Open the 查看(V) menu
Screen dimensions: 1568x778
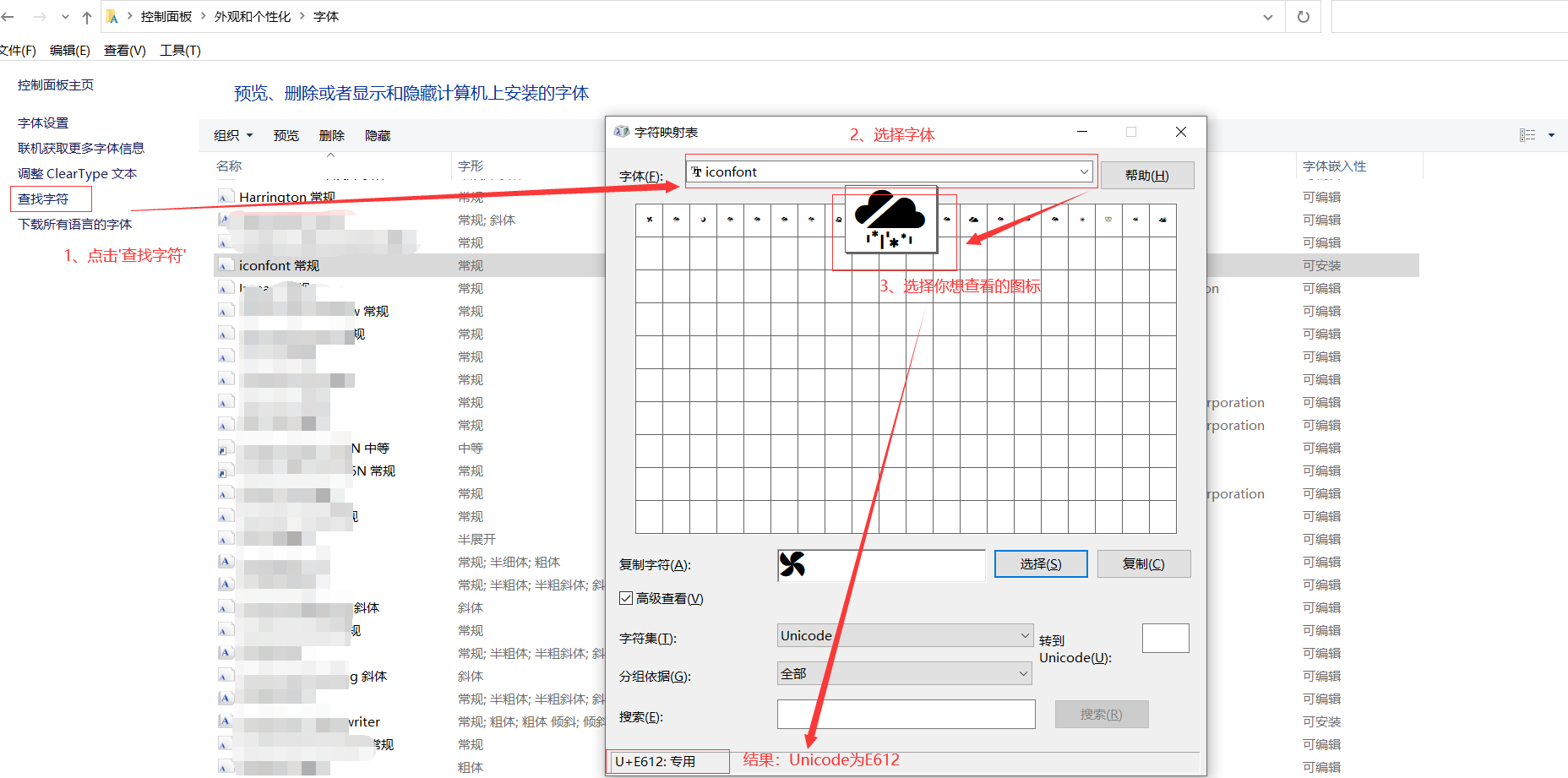pyautogui.click(x=125, y=51)
